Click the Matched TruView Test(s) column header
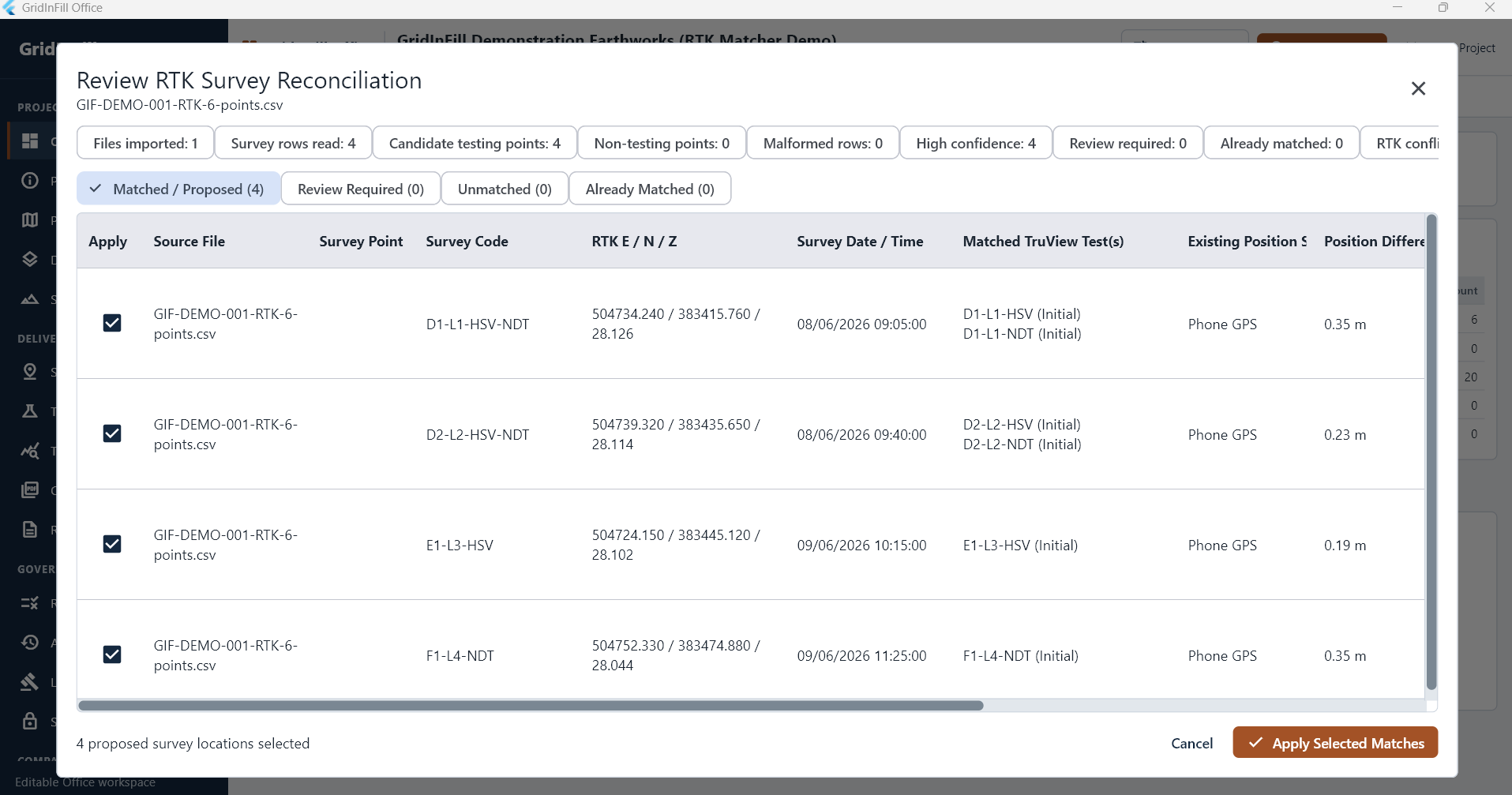Viewport: 1512px width, 795px height. 1043,242
